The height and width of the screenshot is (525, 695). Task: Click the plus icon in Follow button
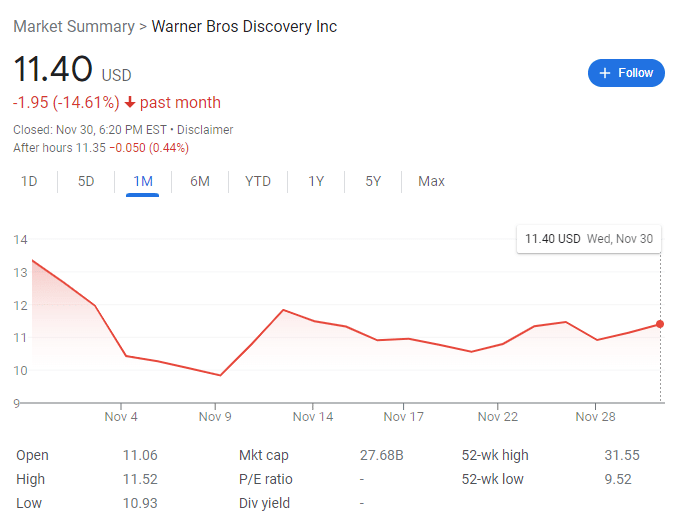(605, 73)
